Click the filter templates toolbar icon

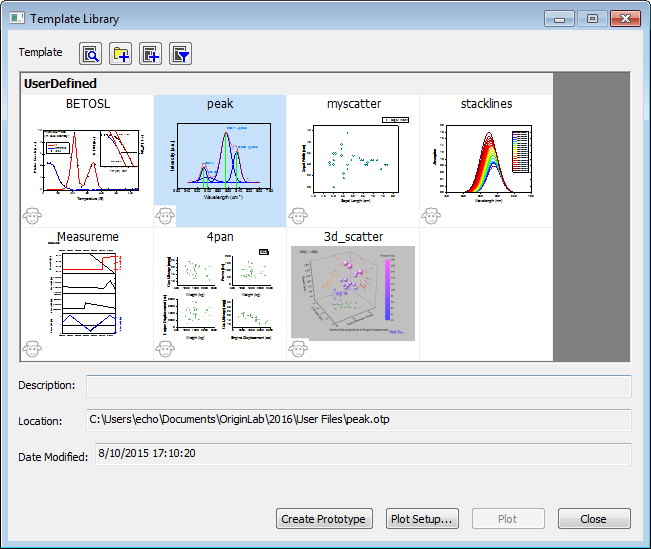tap(180, 54)
